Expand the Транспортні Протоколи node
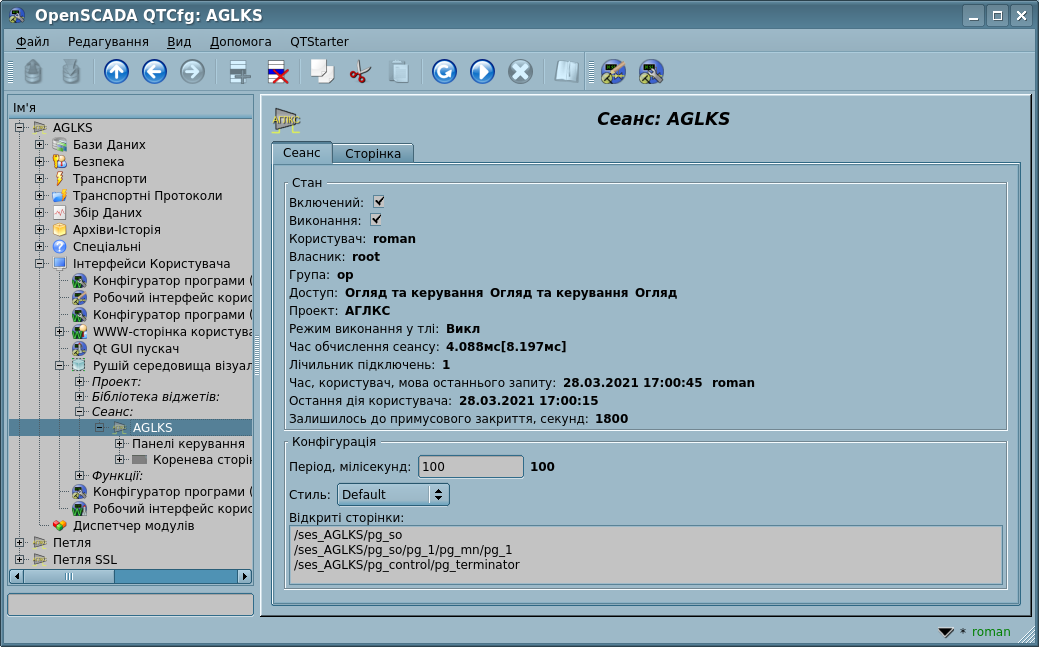1039x647 pixels. pyautogui.click(x=40, y=196)
